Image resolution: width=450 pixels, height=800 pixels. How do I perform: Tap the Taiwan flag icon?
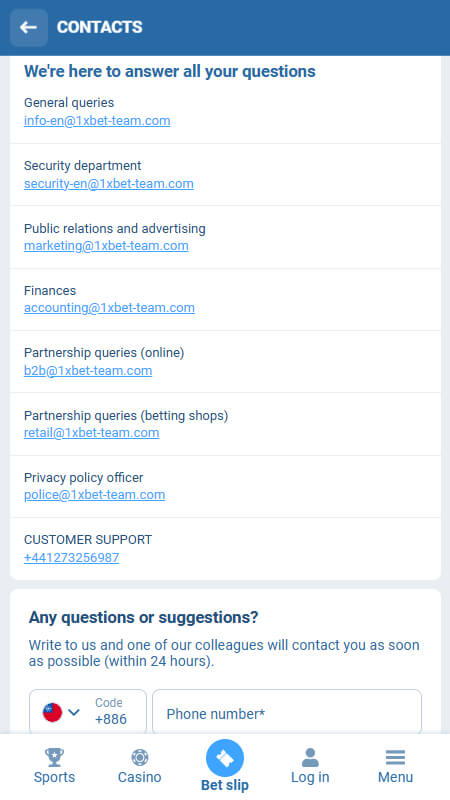[53, 712]
